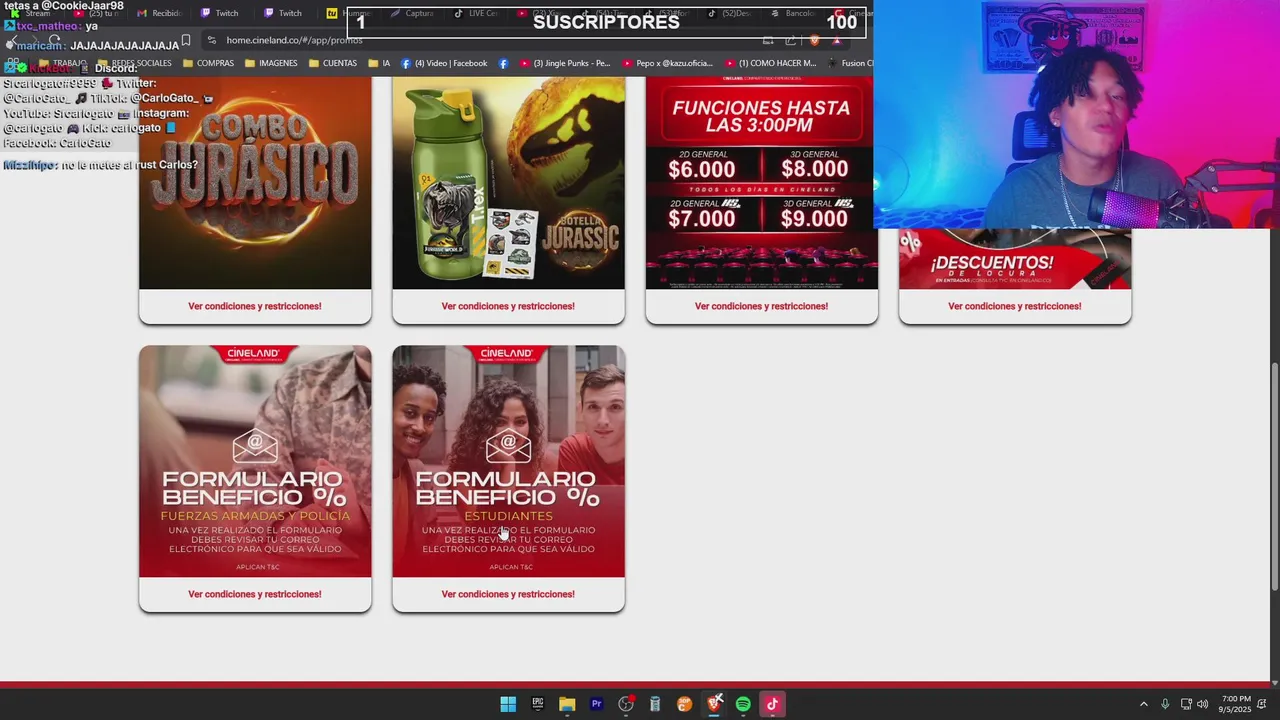
Task: Switch to the first Twitch tab
Action: pyautogui.click(x=221, y=13)
